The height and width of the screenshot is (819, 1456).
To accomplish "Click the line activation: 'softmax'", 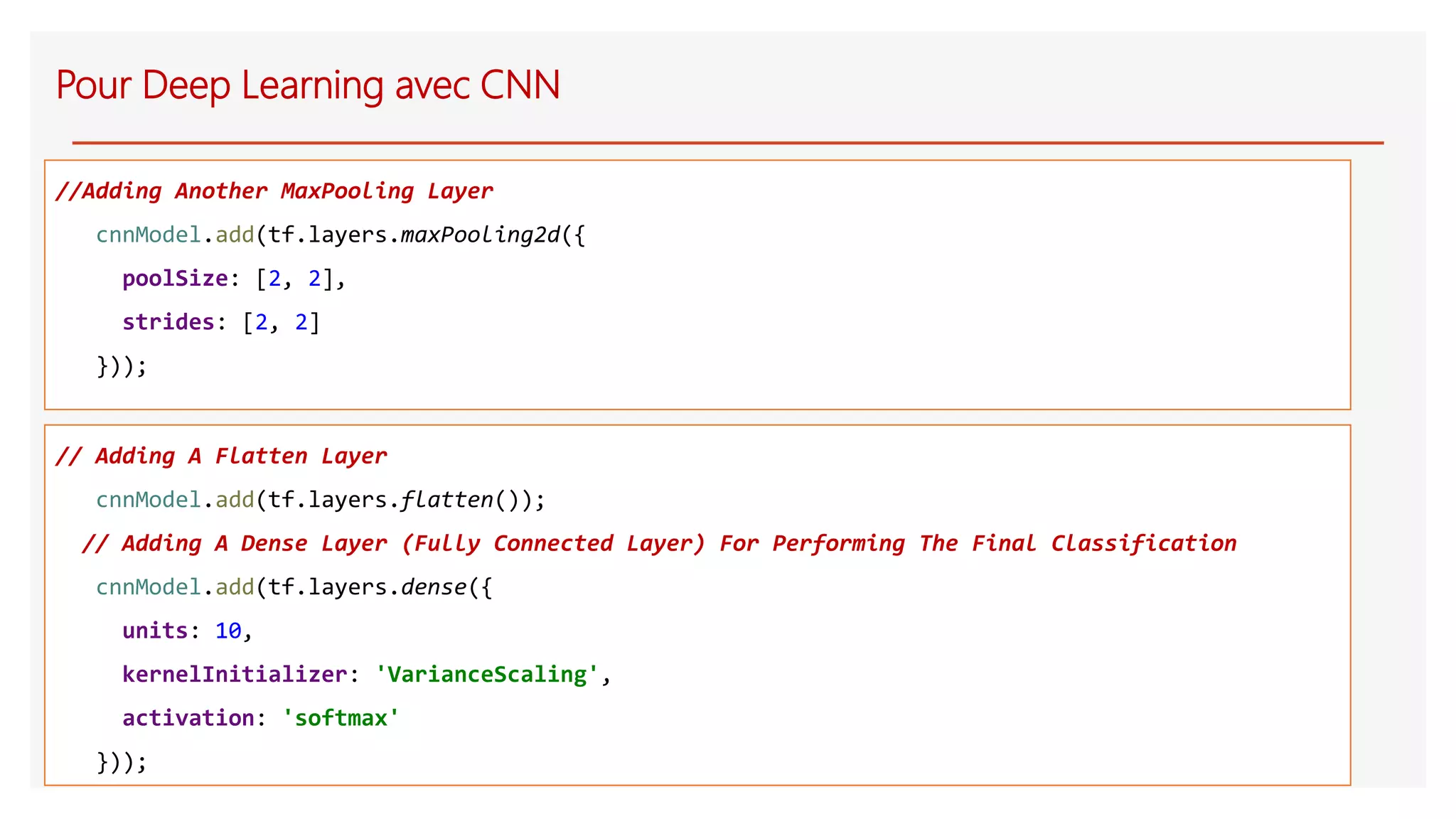I will pyautogui.click(x=261, y=718).
